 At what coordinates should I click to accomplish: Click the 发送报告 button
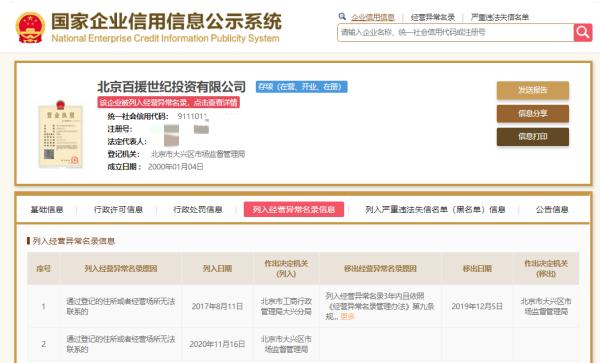pyautogui.click(x=533, y=90)
